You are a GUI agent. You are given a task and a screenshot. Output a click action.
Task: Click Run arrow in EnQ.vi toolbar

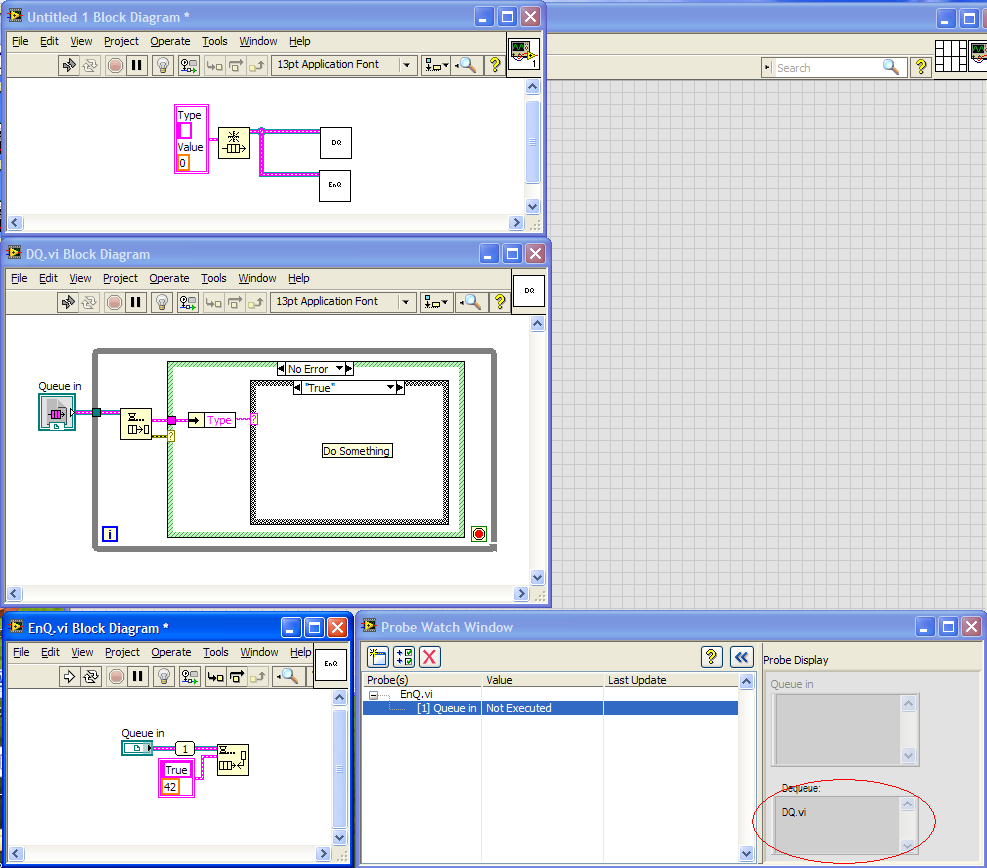click(x=70, y=676)
